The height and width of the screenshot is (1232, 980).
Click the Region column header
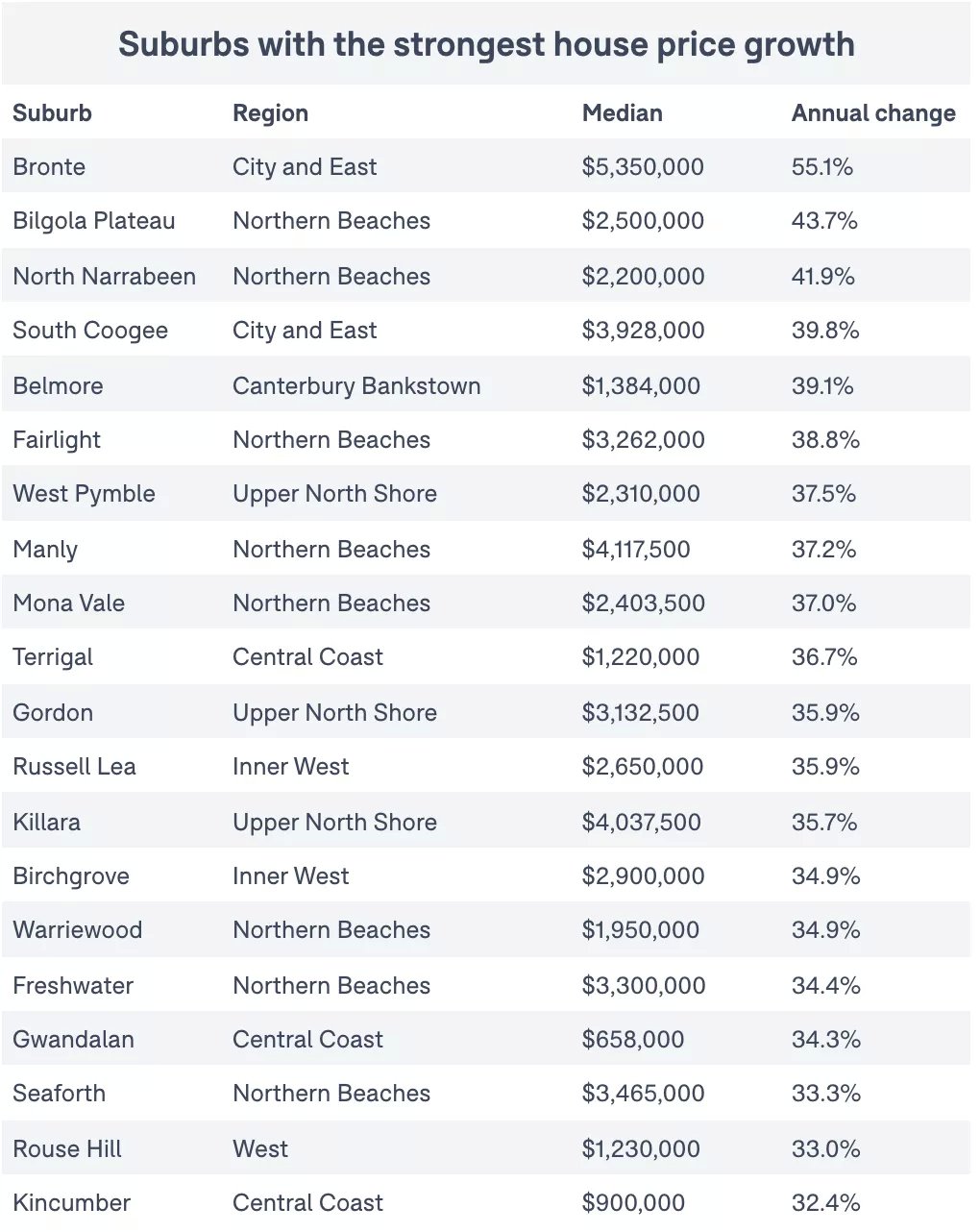pyautogui.click(x=270, y=113)
